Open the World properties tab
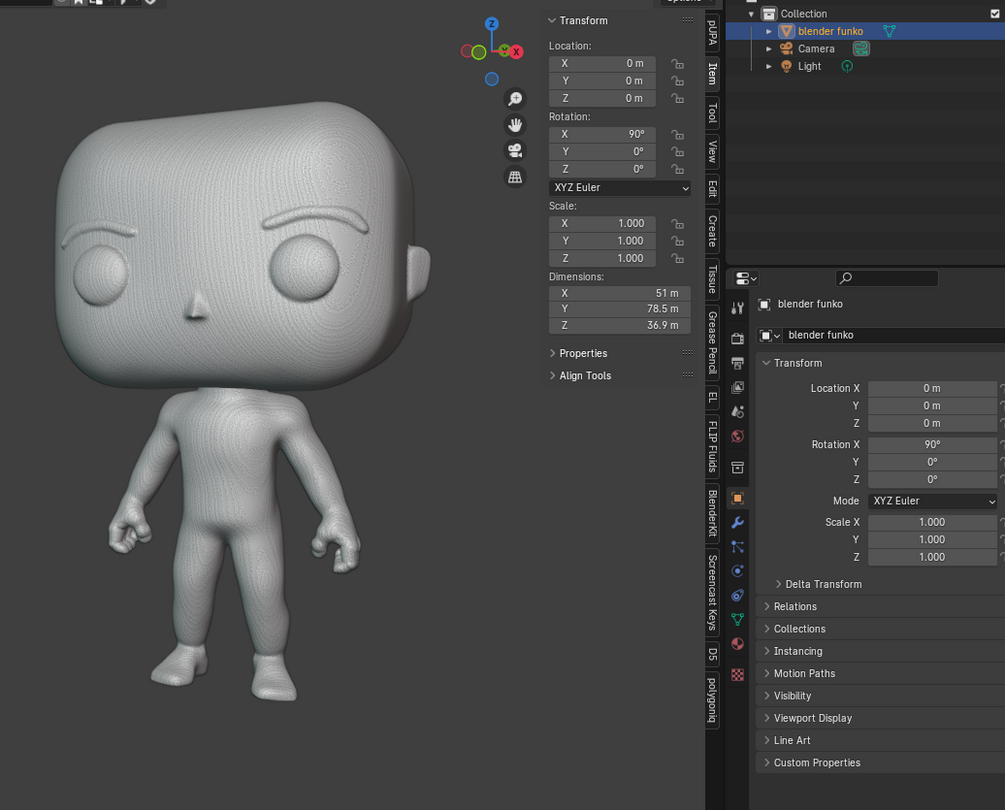The height and width of the screenshot is (810, 1005). [738, 436]
